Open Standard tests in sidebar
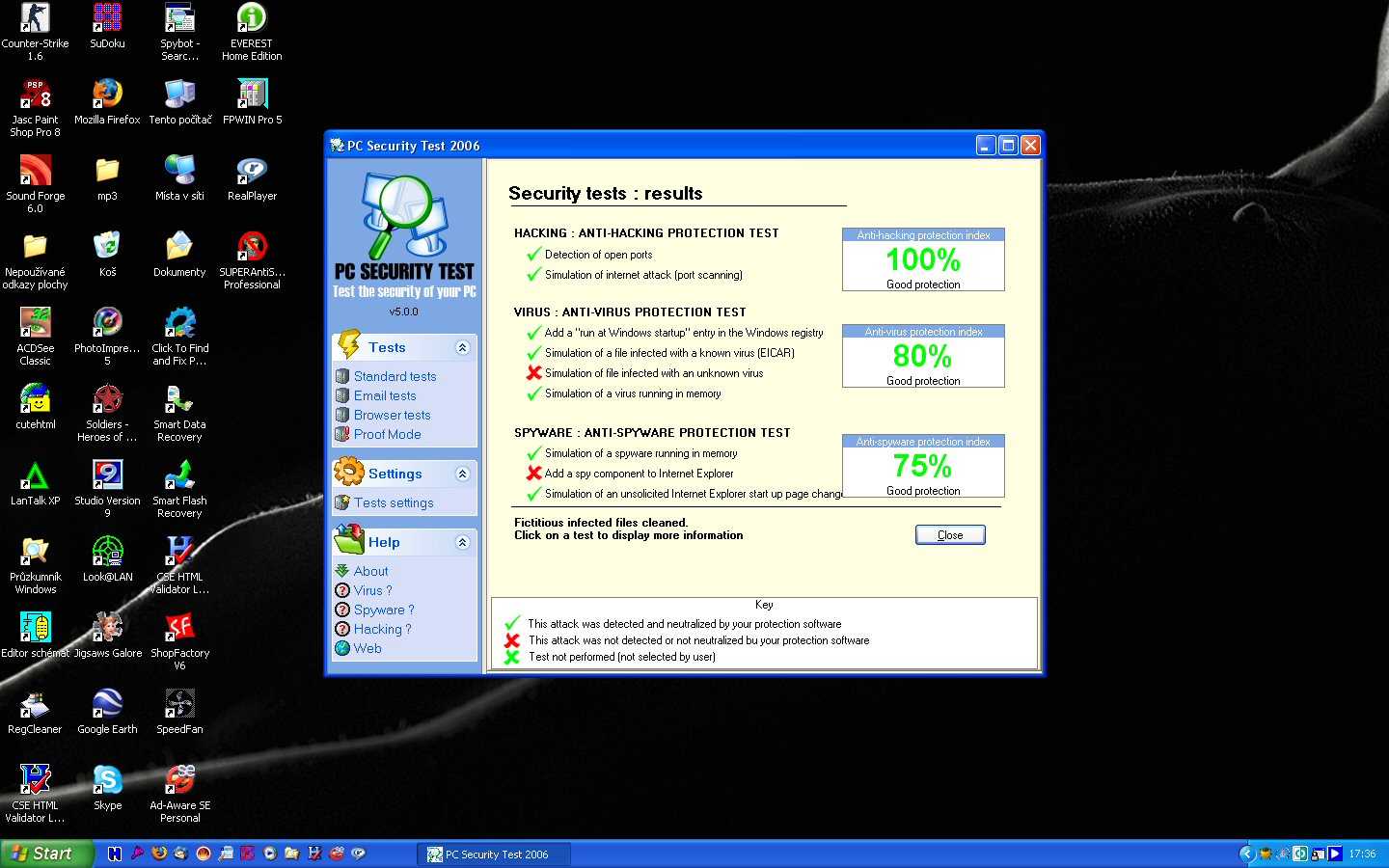 395,376
